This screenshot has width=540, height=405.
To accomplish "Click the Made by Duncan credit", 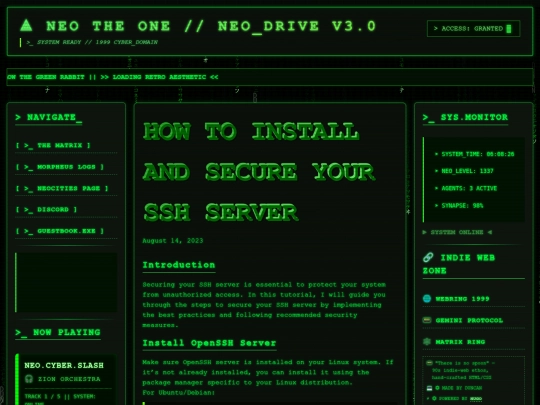I will (458, 388).
